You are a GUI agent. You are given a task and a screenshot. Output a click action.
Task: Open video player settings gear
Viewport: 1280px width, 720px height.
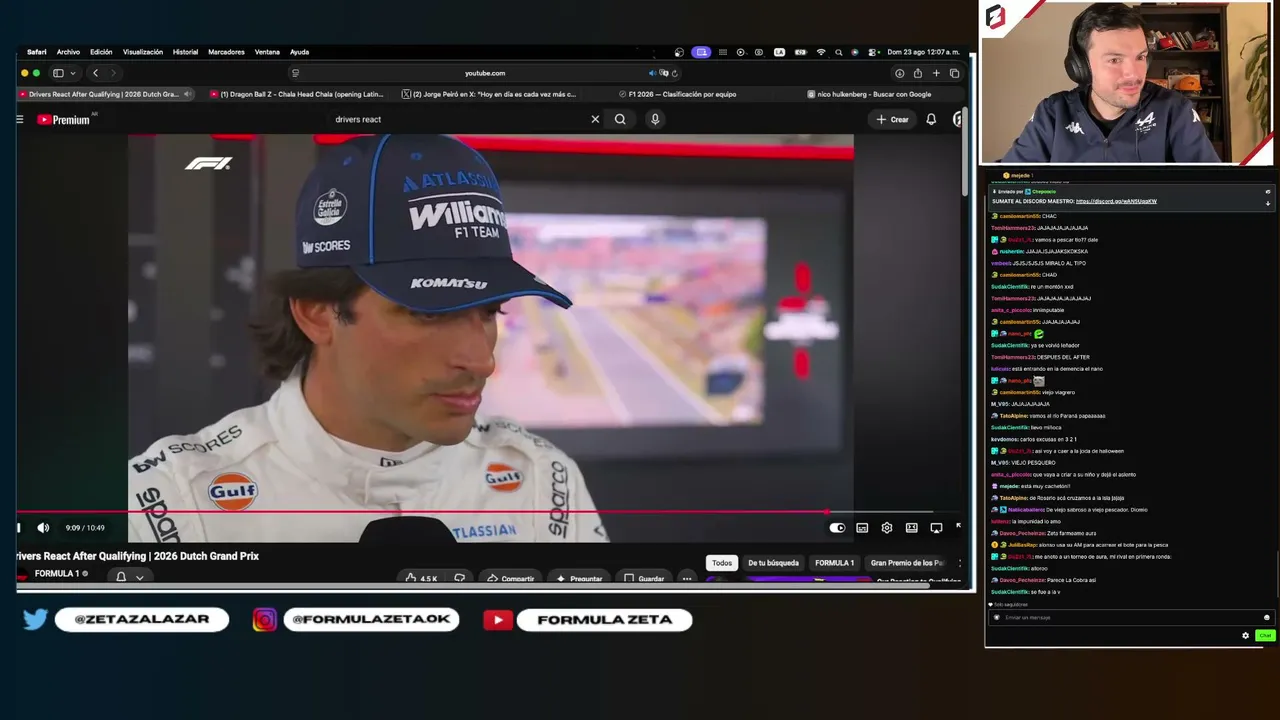[x=886, y=528]
